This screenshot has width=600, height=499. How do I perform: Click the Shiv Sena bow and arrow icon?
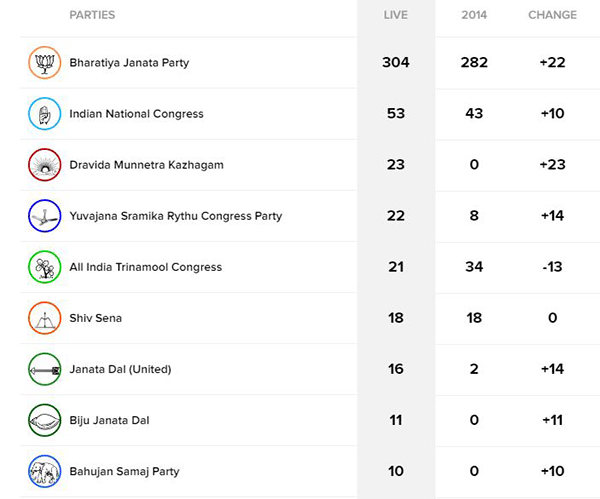pyautogui.click(x=44, y=318)
